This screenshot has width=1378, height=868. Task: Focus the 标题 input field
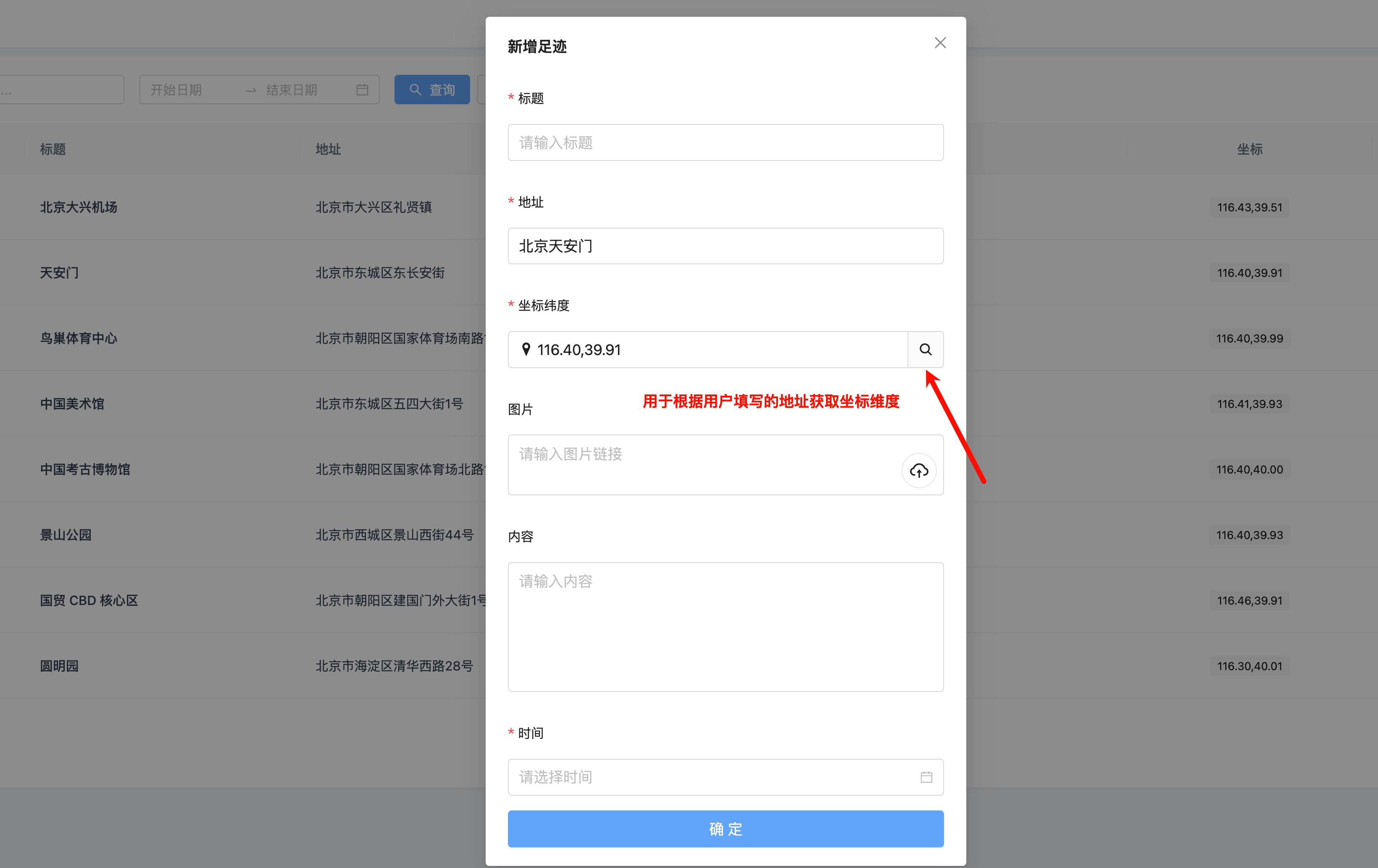coord(726,142)
